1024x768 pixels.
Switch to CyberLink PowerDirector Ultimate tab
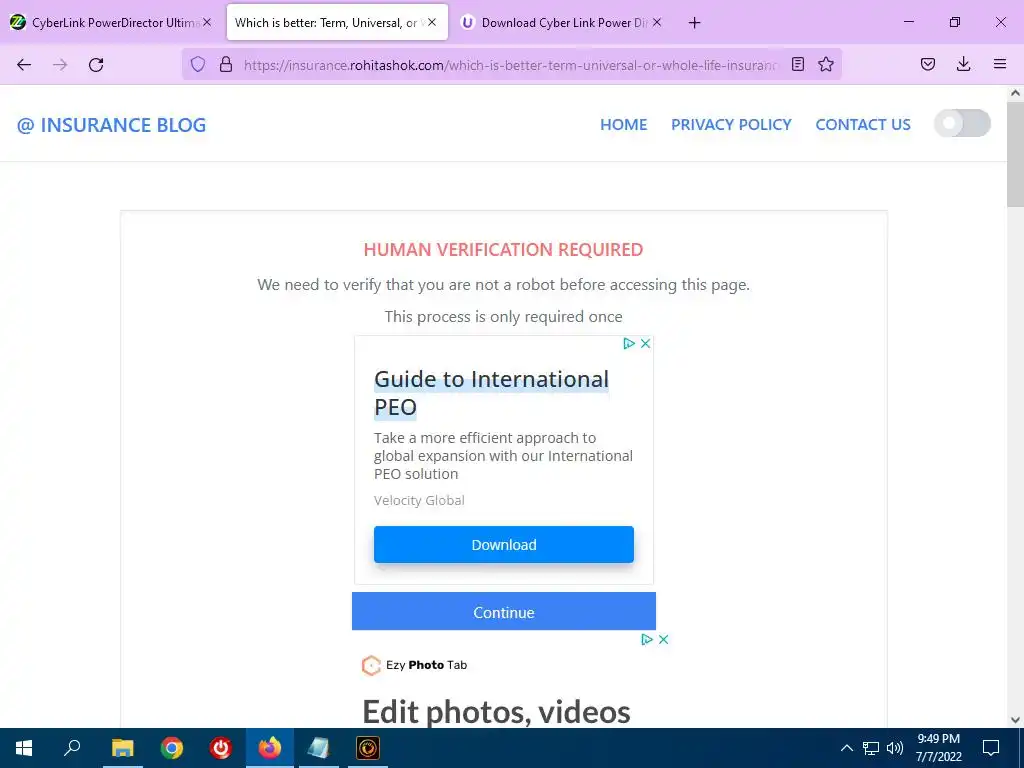[x=112, y=22]
